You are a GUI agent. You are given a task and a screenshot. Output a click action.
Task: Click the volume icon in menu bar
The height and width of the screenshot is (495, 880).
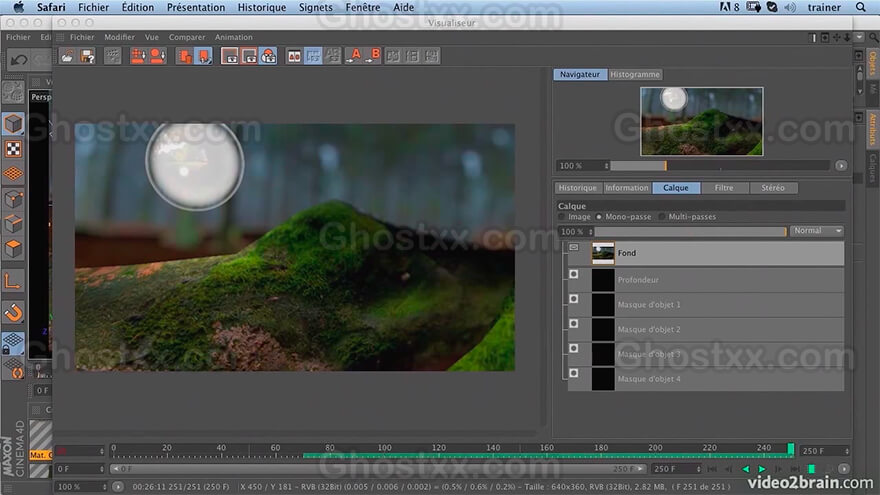point(790,7)
